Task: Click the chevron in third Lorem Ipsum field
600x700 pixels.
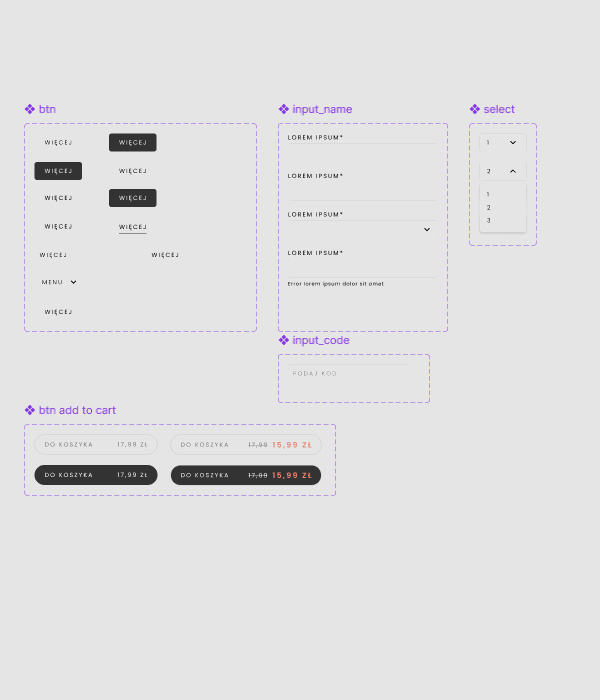Action: click(427, 229)
